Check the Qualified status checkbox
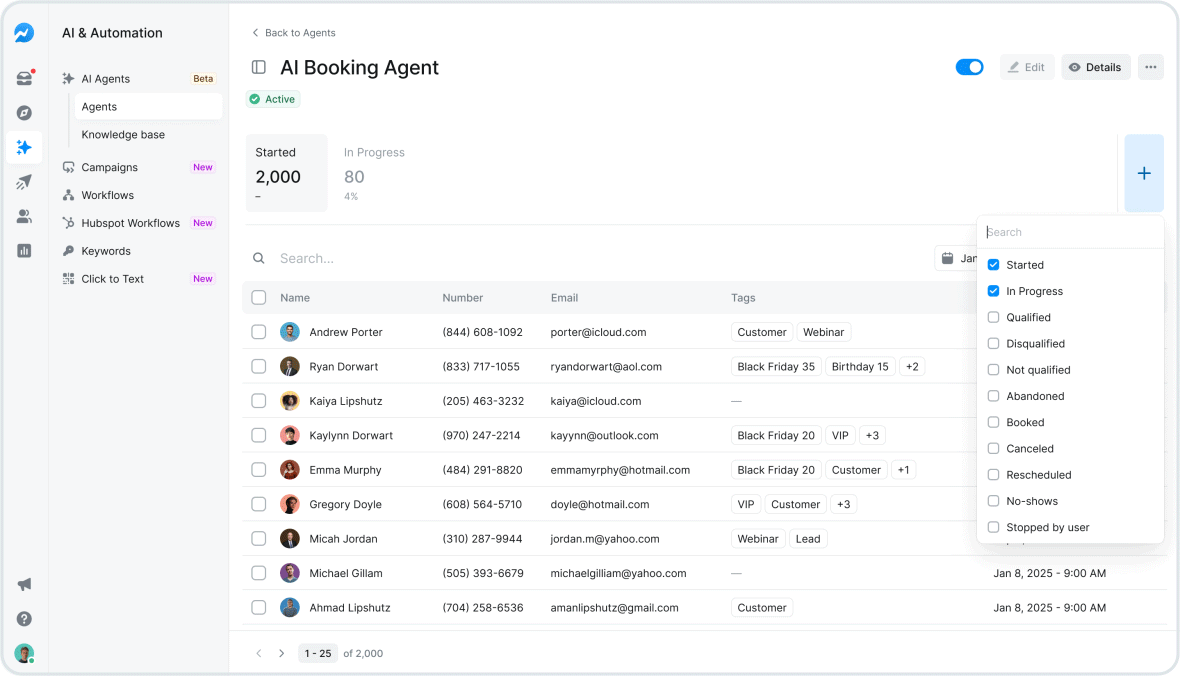 [x=992, y=317]
